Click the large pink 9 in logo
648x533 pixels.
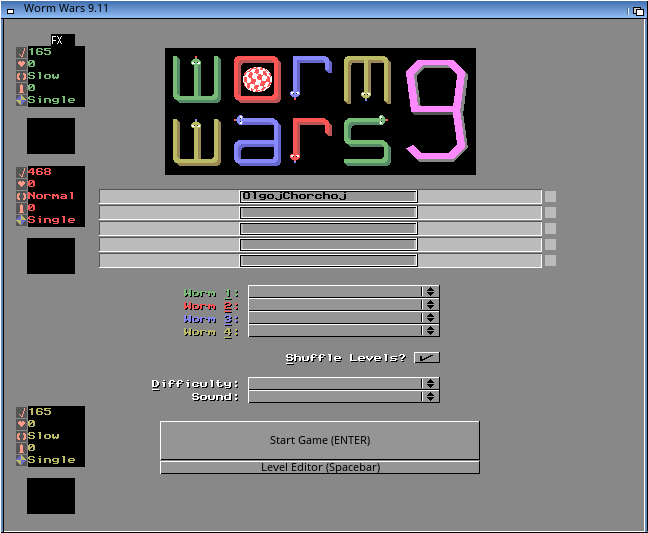[x=436, y=110]
